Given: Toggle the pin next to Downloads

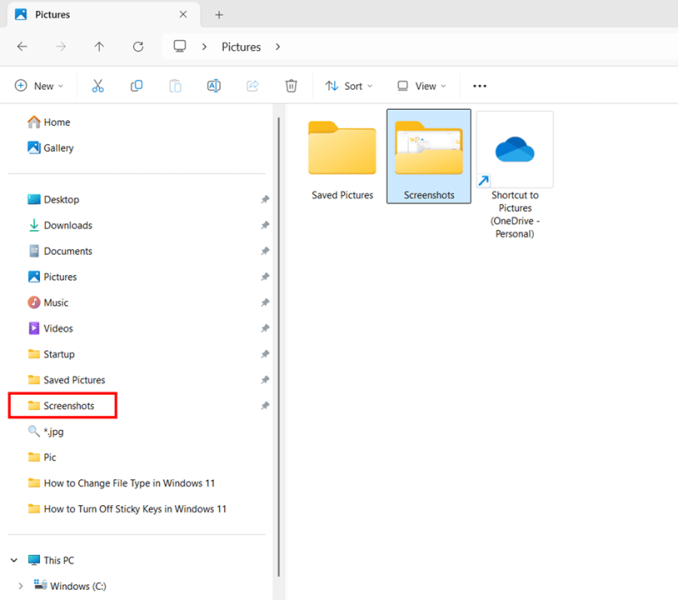Looking at the screenshot, I should (265, 225).
